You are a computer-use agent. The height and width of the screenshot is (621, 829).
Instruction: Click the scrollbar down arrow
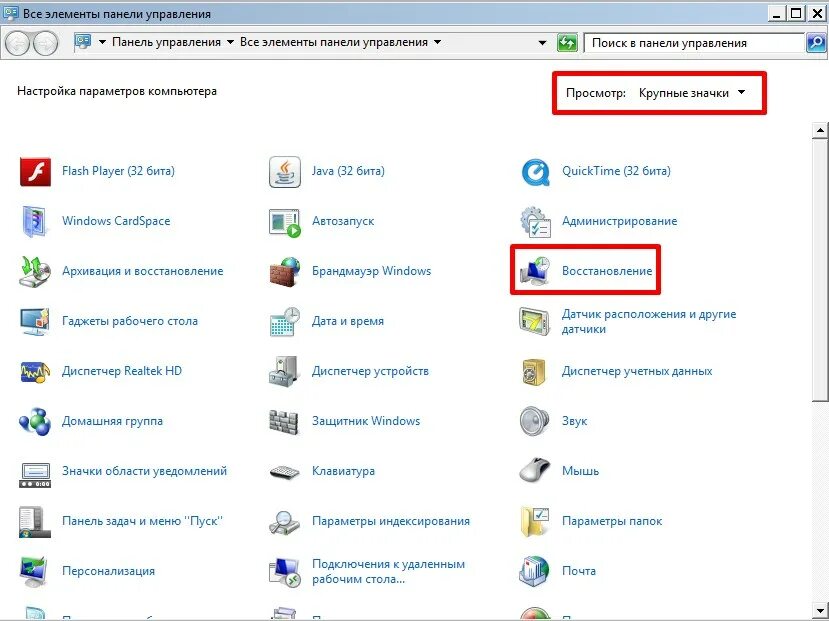pos(820,610)
